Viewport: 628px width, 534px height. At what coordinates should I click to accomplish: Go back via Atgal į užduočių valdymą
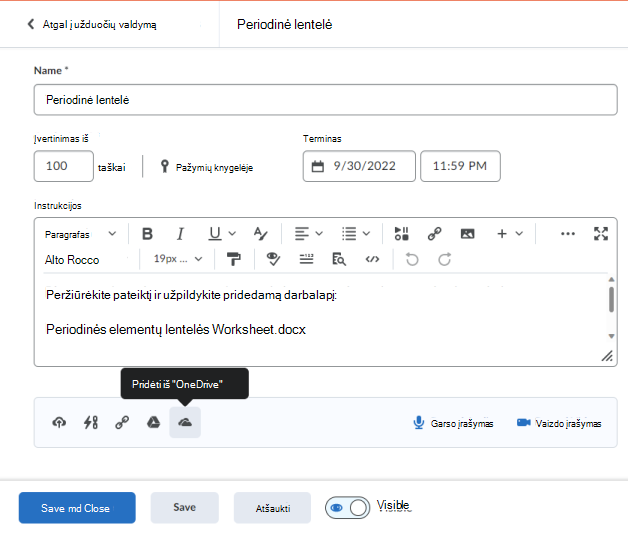pyautogui.click(x=92, y=24)
